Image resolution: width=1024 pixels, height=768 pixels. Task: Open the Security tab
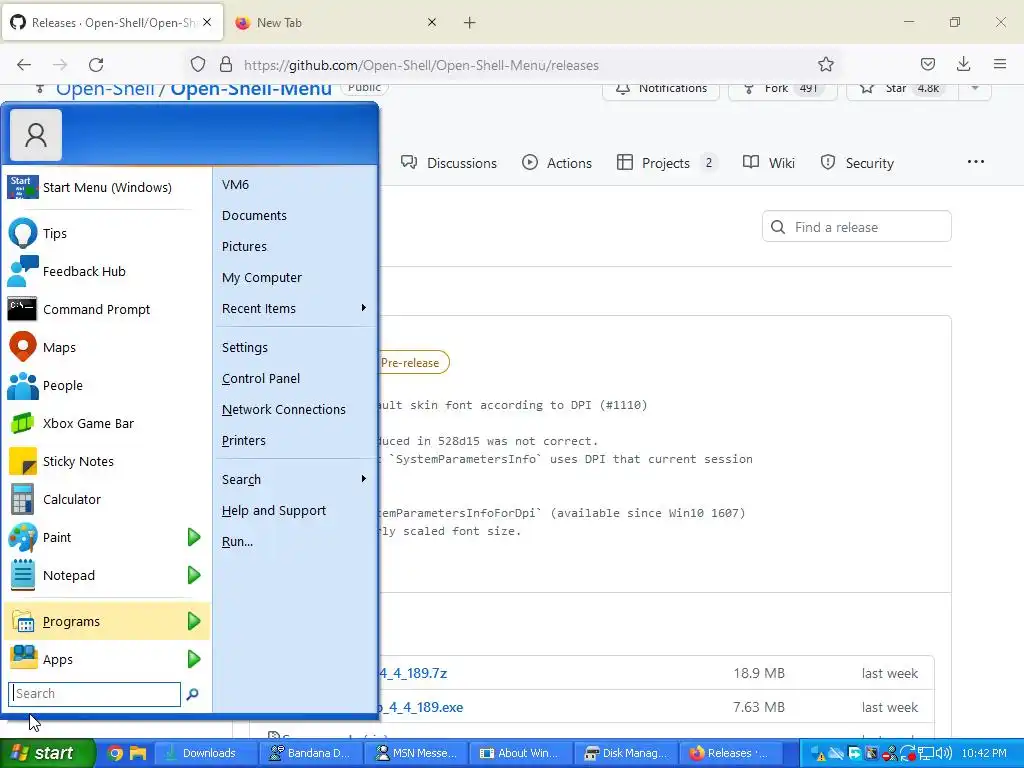857,163
